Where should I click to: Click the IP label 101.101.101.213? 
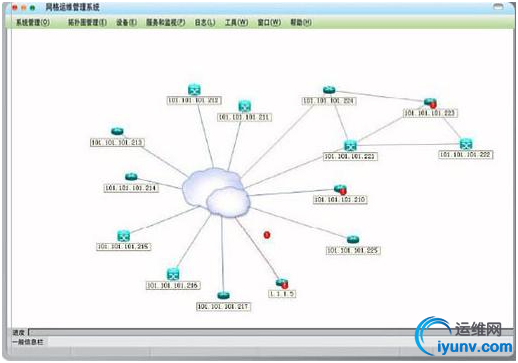click(117, 142)
